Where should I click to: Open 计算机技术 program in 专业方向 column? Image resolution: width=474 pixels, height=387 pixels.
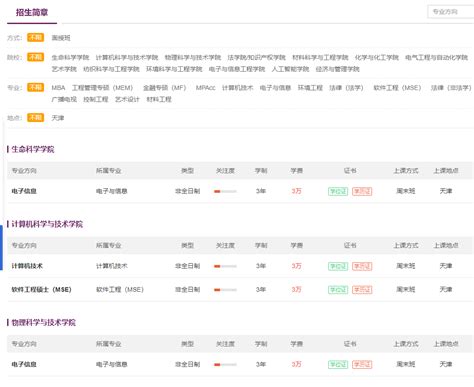coord(27,266)
